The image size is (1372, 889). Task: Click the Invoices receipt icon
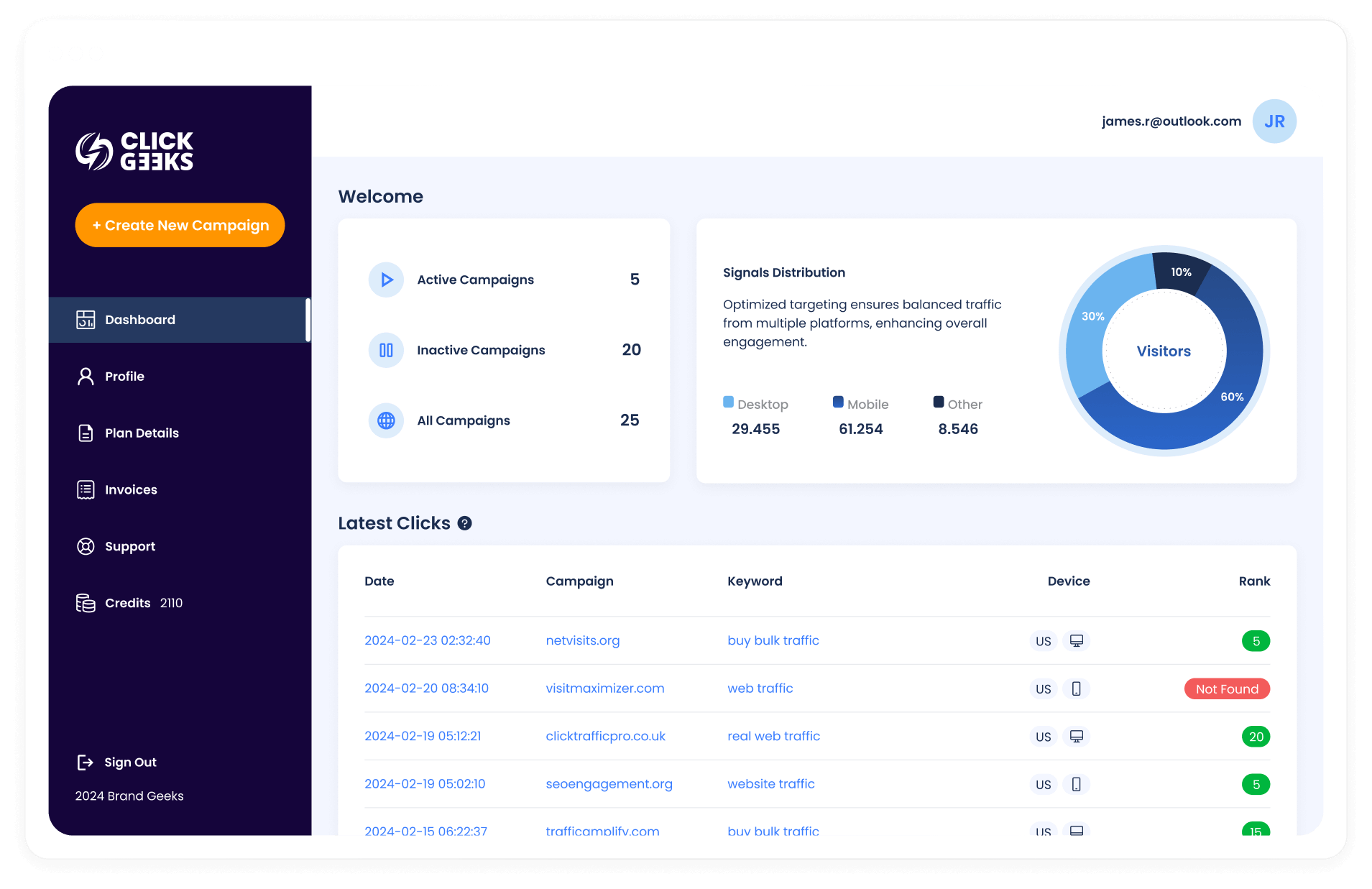86,490
